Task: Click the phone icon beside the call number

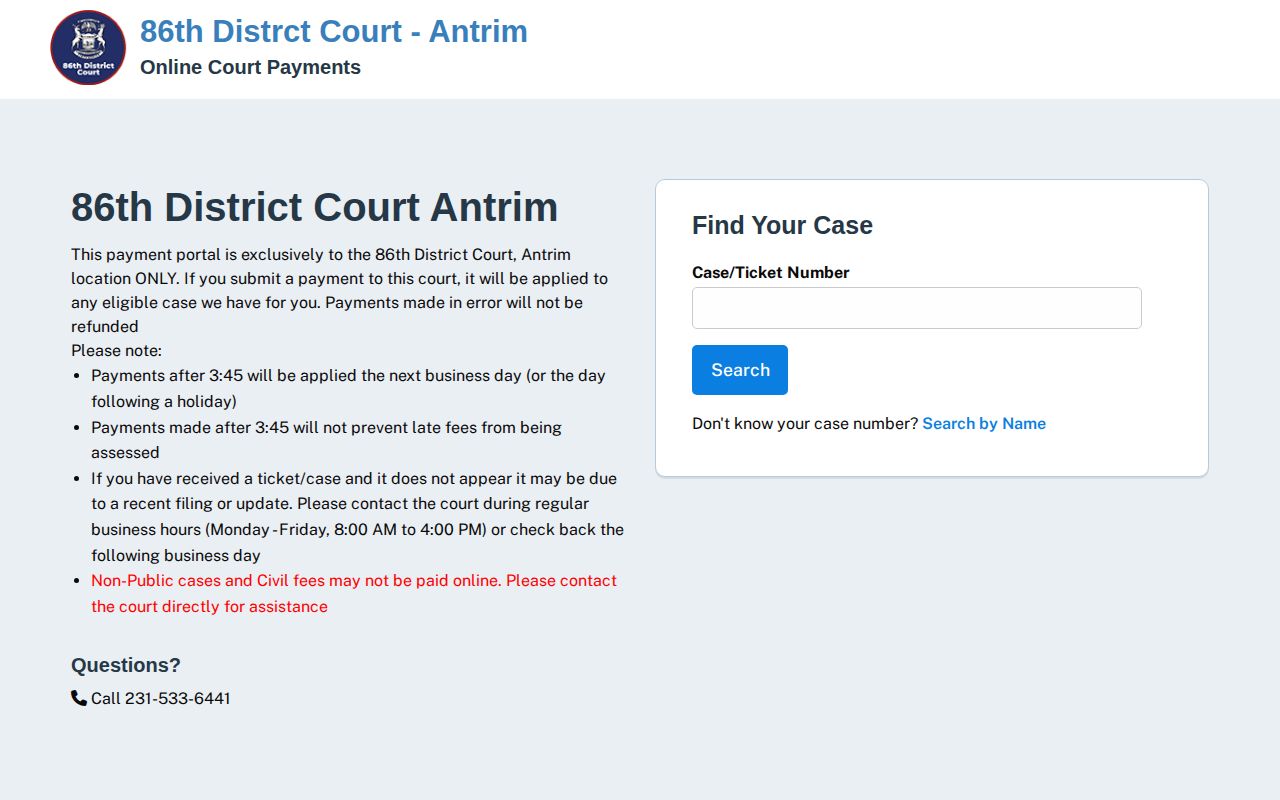Action: [x=79, y=698]
